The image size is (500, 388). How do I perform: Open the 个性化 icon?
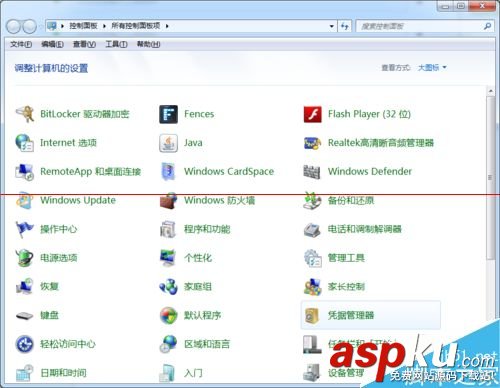[169, 258]
